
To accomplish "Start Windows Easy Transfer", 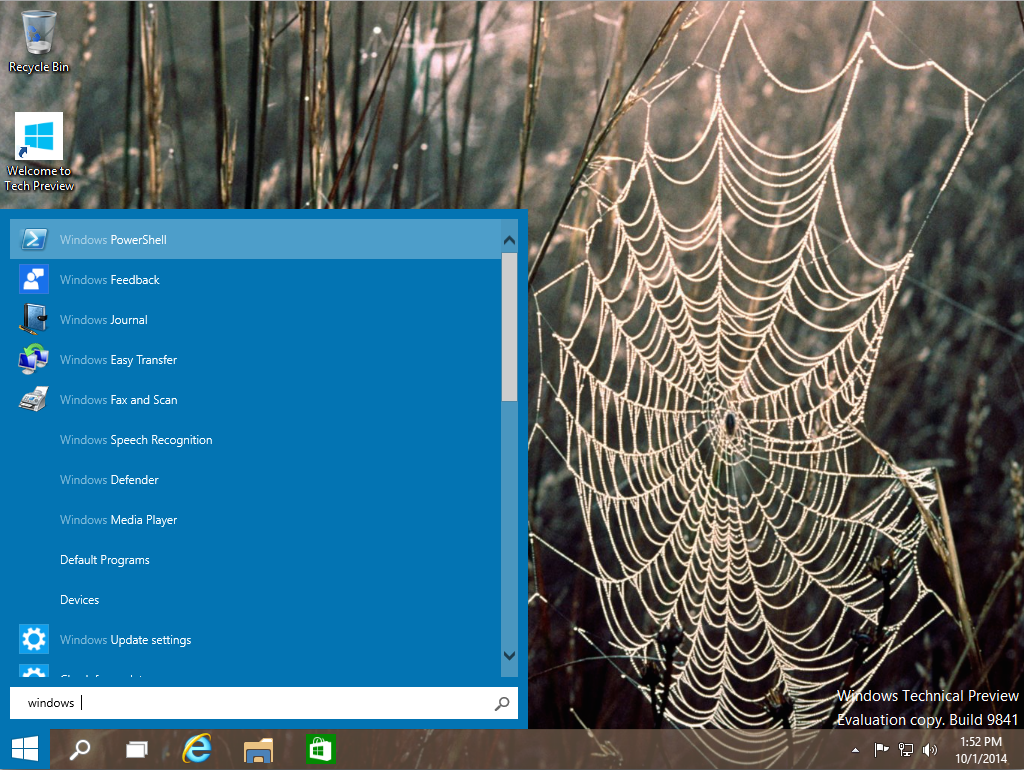I will point(117,359).
